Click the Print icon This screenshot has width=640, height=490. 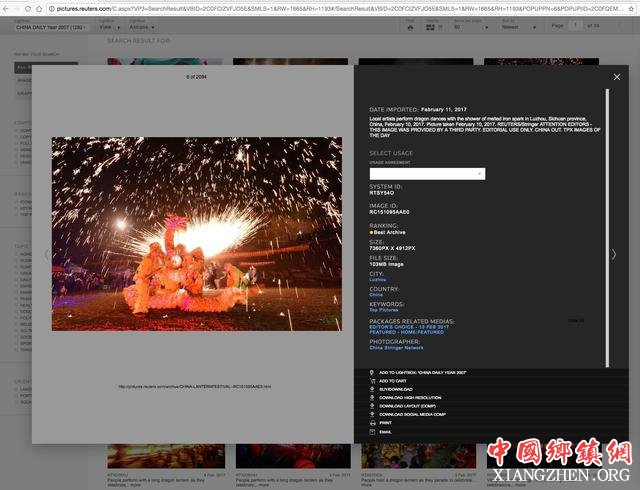coord(370,423)
